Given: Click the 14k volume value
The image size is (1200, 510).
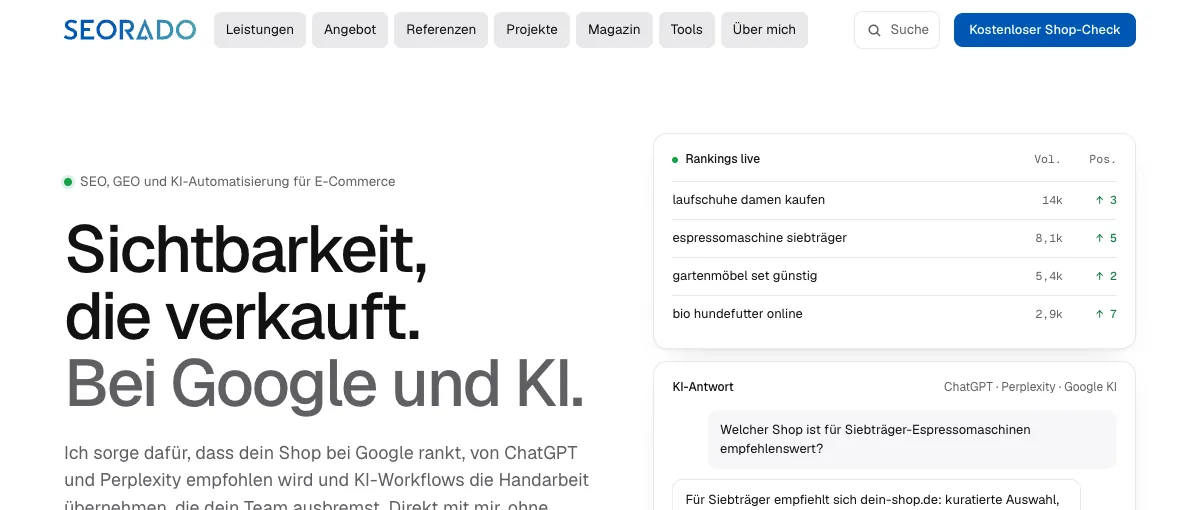Looking at the screenshot, I should coord(1052,201).
